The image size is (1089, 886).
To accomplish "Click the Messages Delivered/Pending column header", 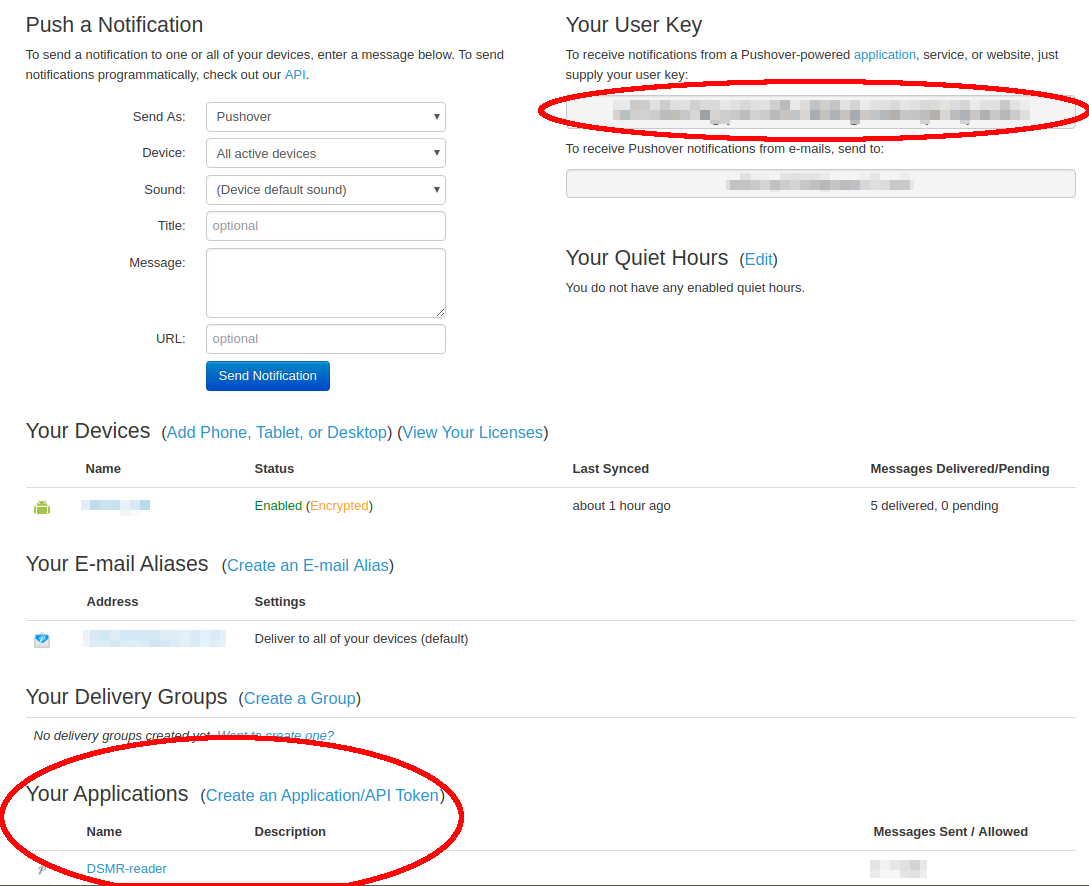I will [960, 469].
